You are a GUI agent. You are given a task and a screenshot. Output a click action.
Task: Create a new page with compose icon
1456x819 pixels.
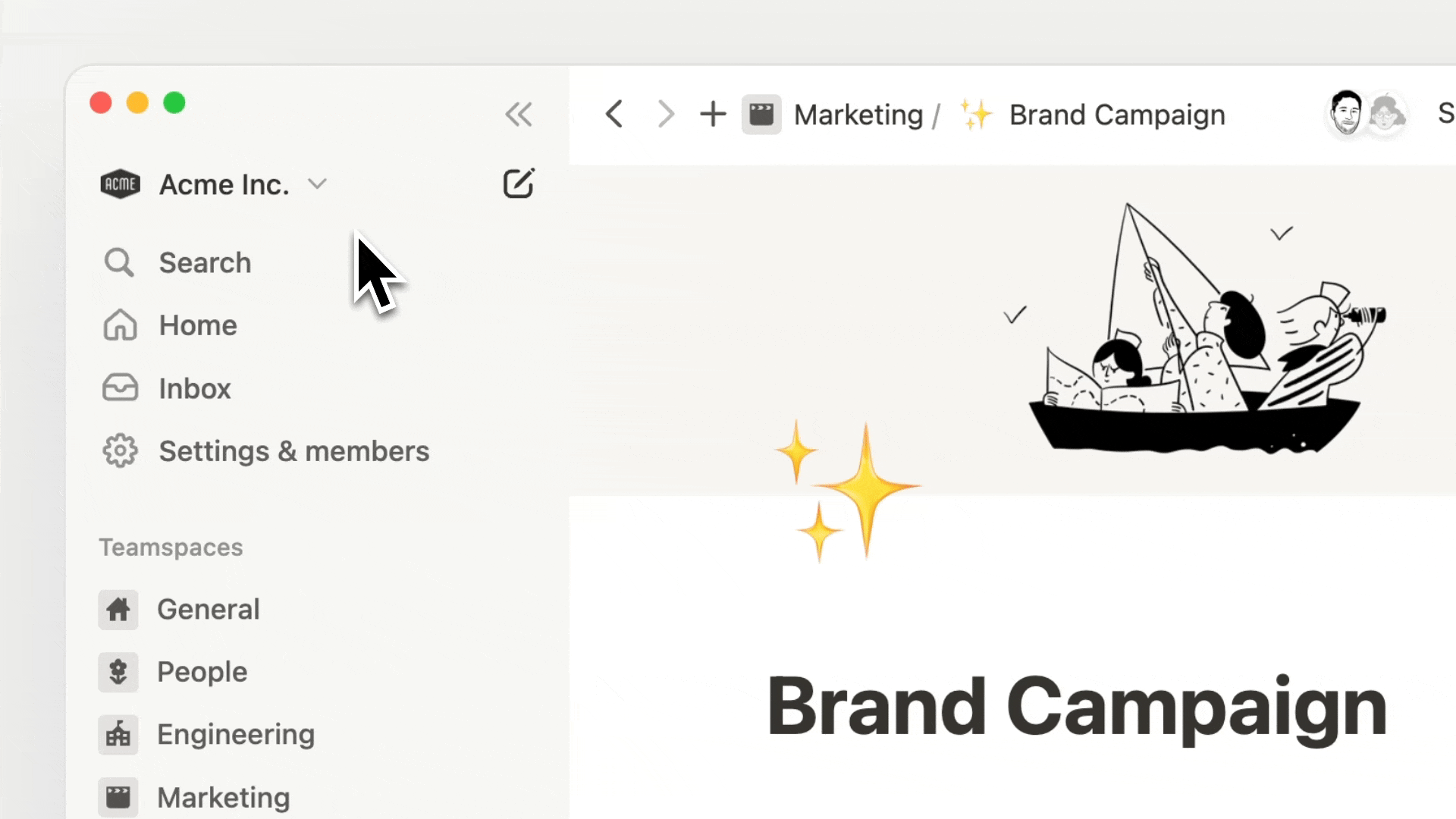[x=519, y=184]
